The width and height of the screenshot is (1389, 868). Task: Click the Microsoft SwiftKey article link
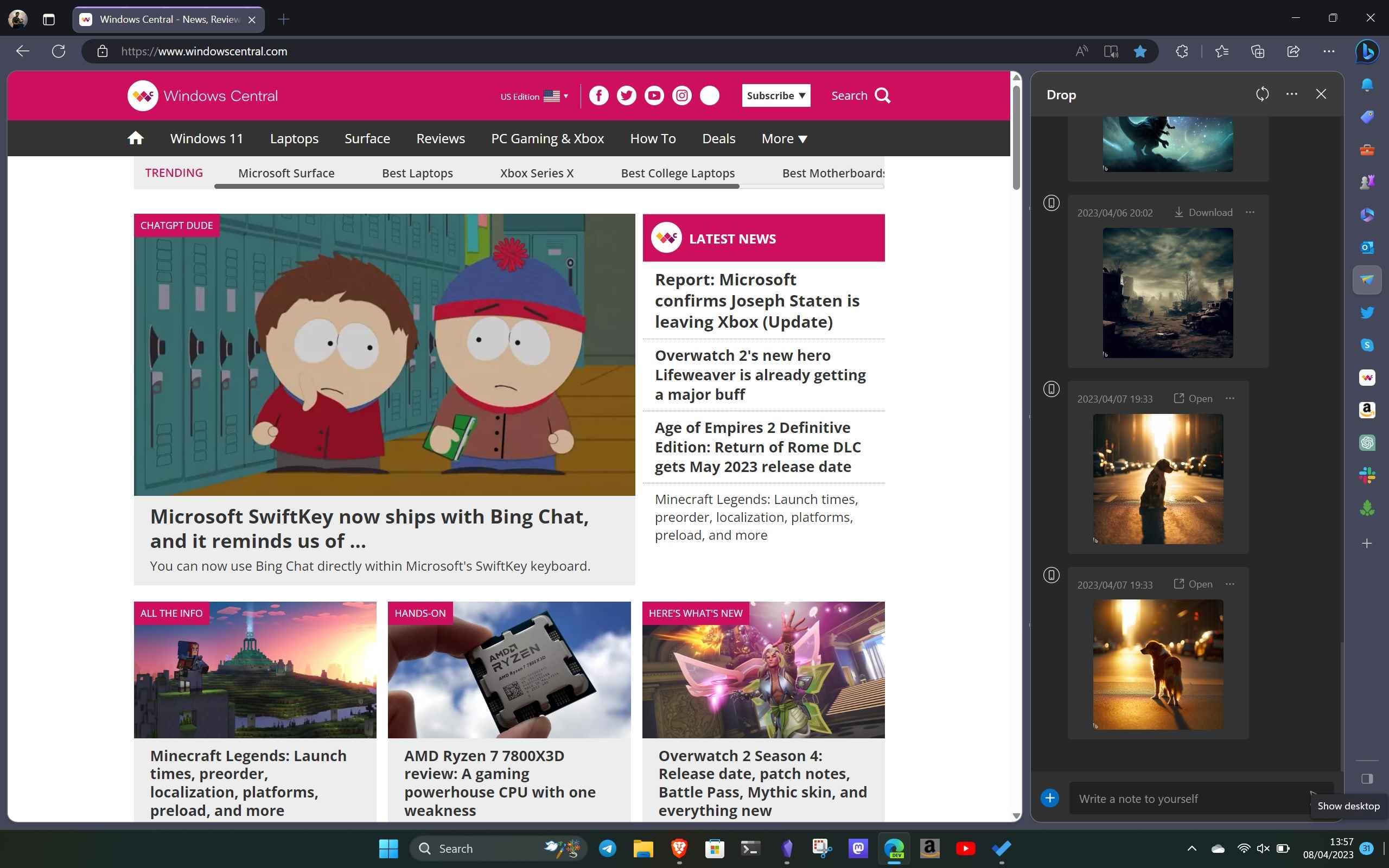point(369,528)
